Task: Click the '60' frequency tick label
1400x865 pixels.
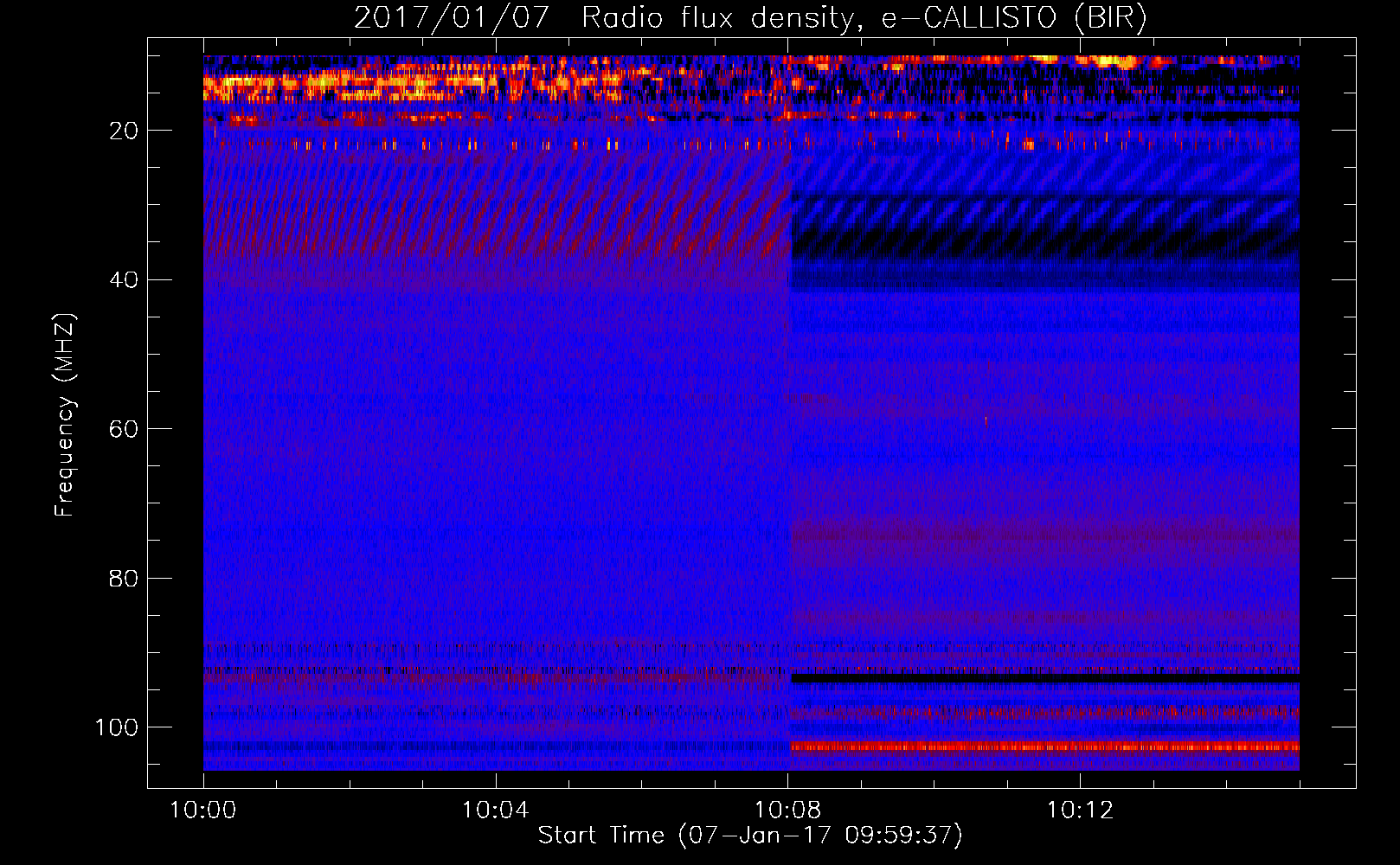Action: [x=124, y=429]
